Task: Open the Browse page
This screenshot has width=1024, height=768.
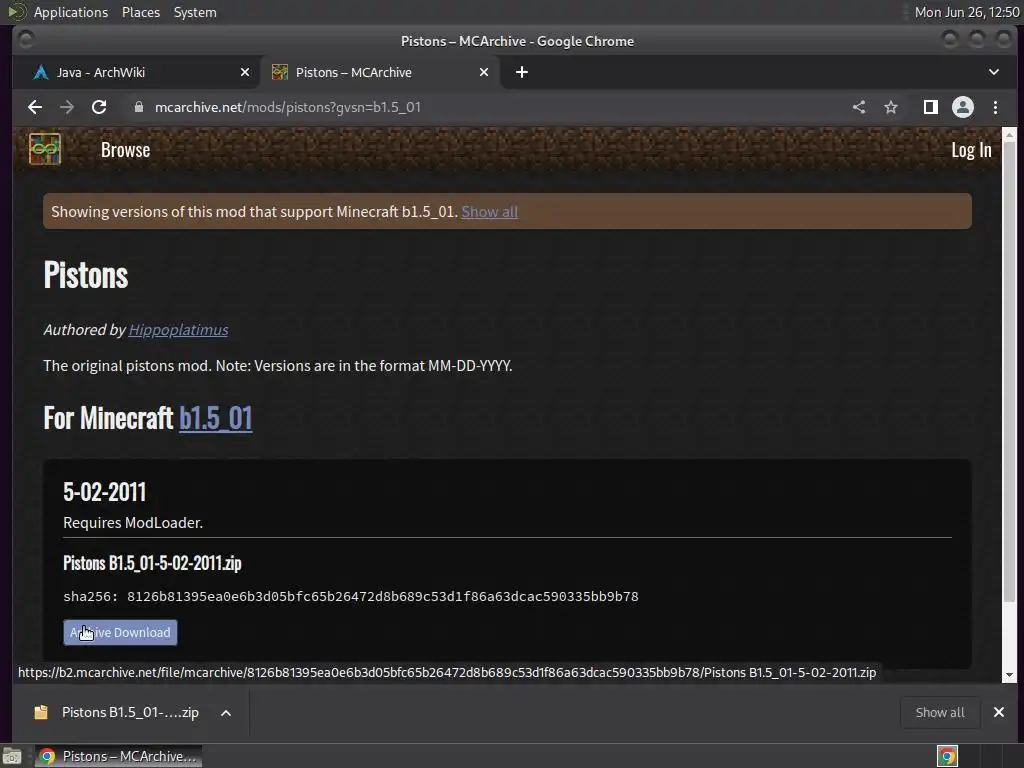Action: (x=125, y=150)
